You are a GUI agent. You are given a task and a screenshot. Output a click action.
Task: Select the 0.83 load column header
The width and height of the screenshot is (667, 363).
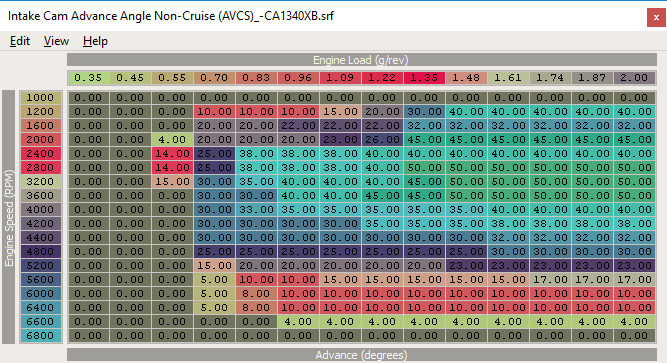pyautogui.click(x=256, y=78)
